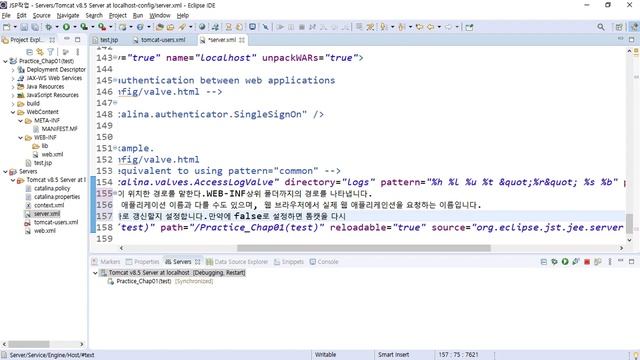Maximize the editor area

[631, 40]
